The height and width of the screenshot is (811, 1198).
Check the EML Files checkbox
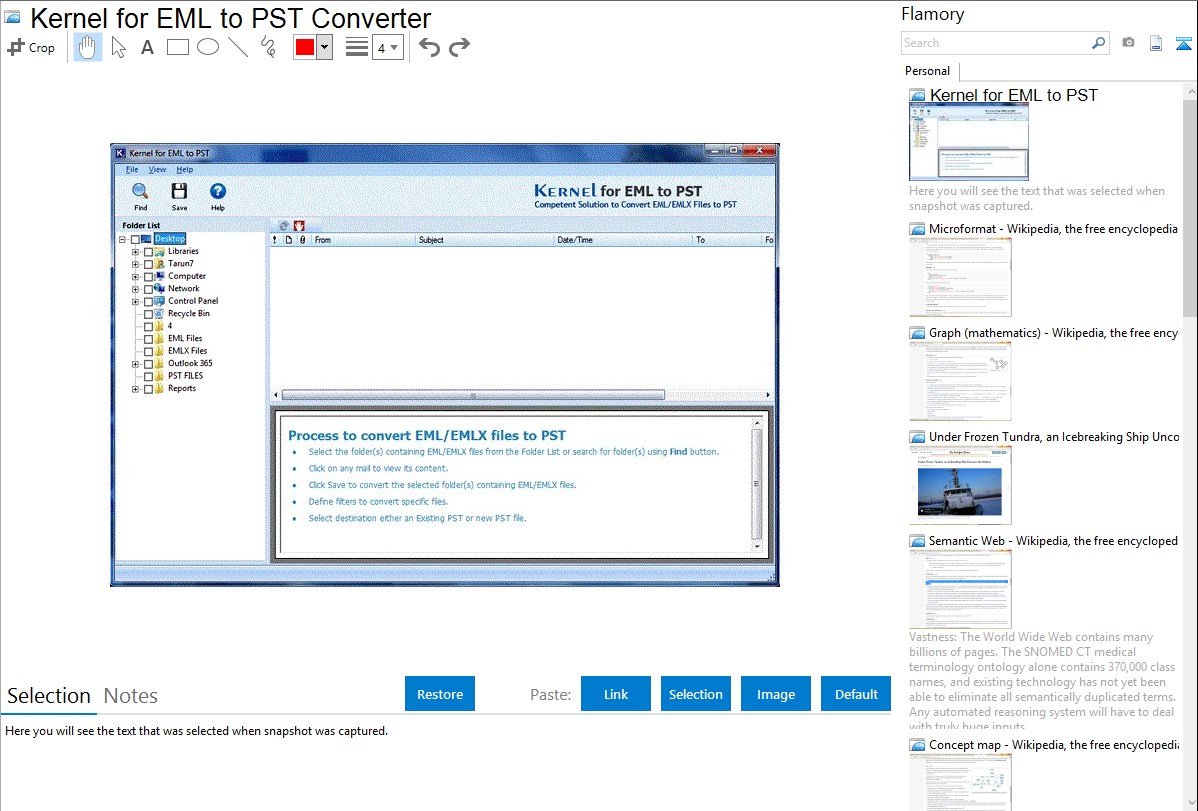(148, 339)
